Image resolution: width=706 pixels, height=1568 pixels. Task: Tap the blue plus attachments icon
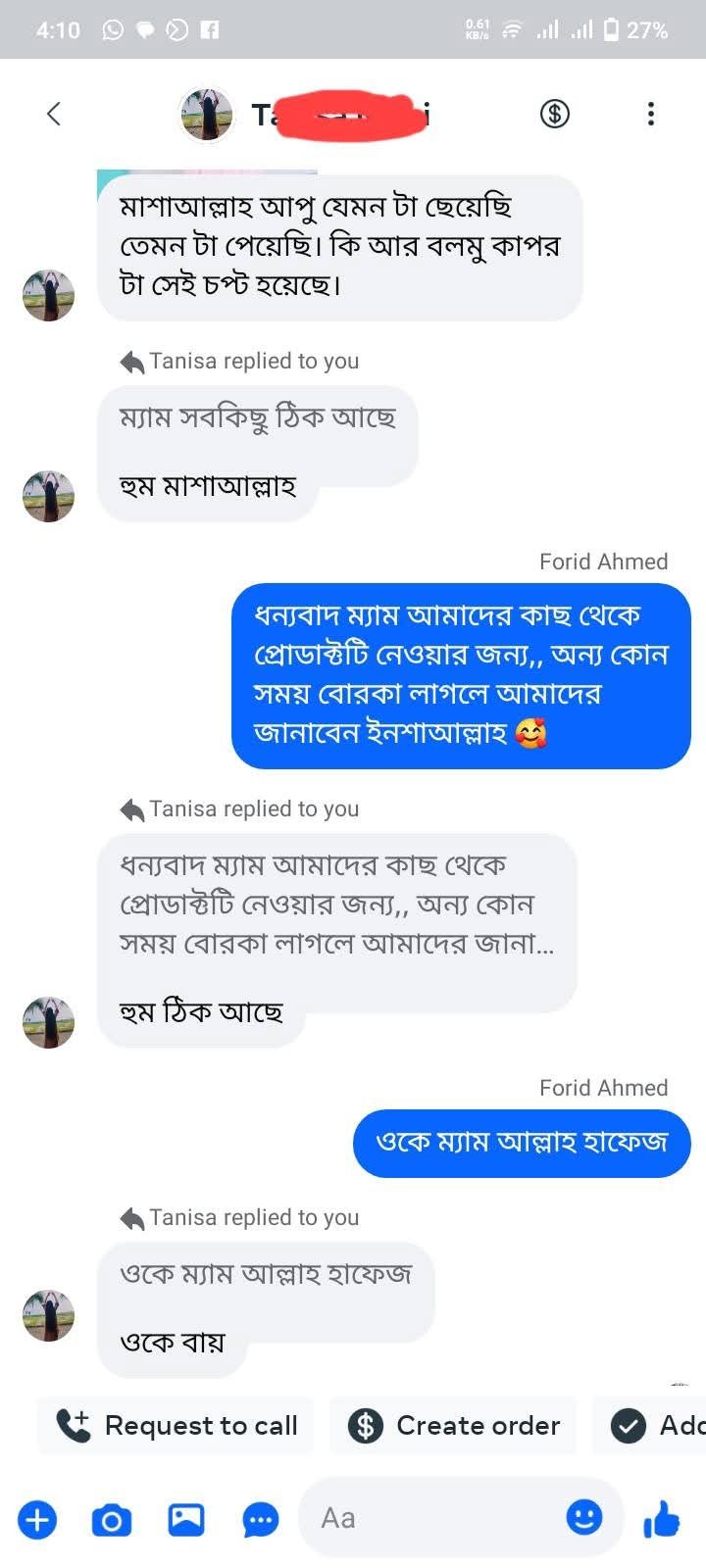pyautogui.click(x=37, y=1520)
